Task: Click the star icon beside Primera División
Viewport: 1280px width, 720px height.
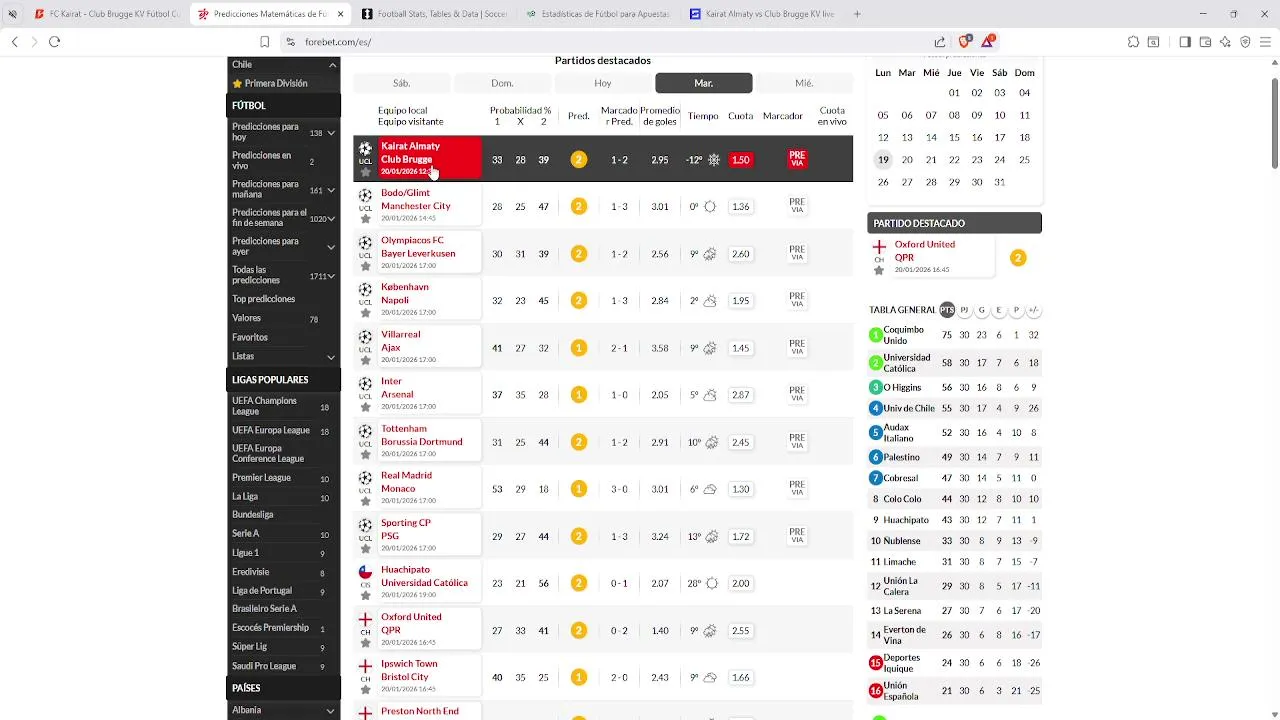Action: pyautogui.click(x=237, y=84)
